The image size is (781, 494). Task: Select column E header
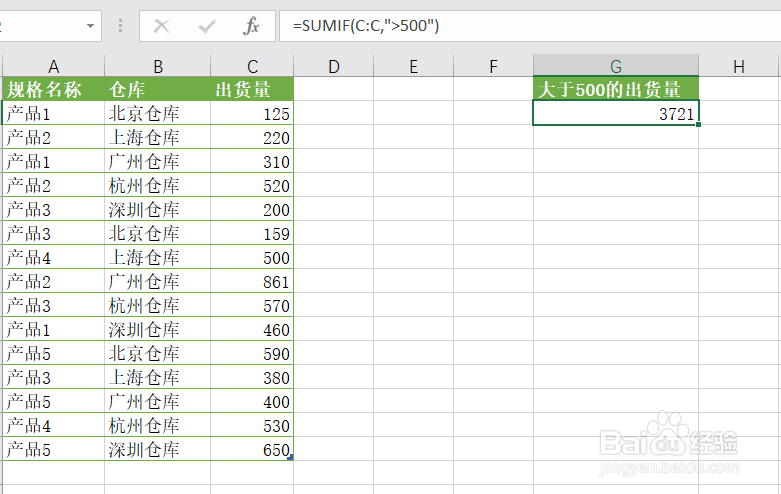(413, 66)
